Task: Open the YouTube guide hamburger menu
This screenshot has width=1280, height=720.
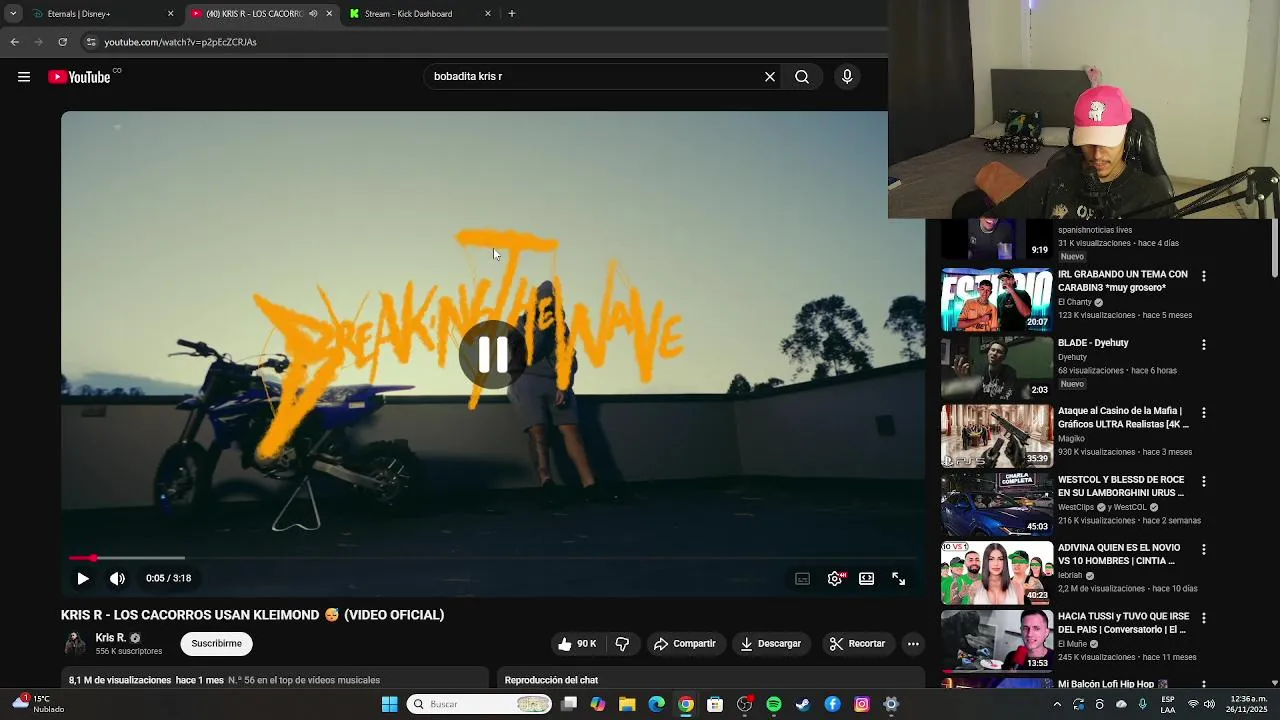Action: pos(24,77)
